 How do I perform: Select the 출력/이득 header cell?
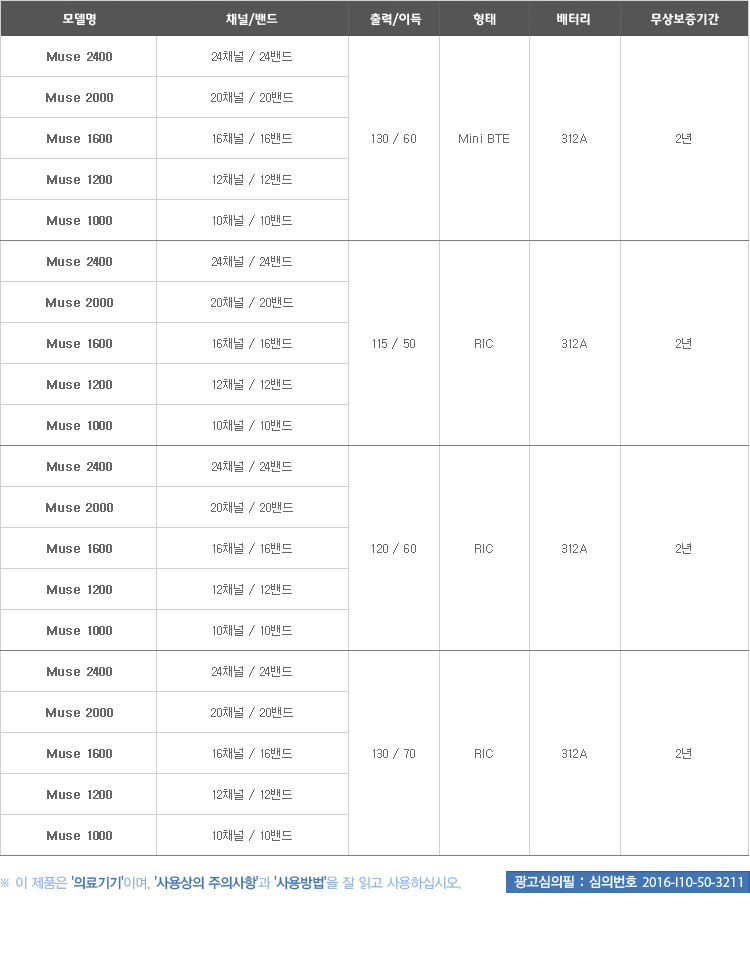tap(394, 19)
